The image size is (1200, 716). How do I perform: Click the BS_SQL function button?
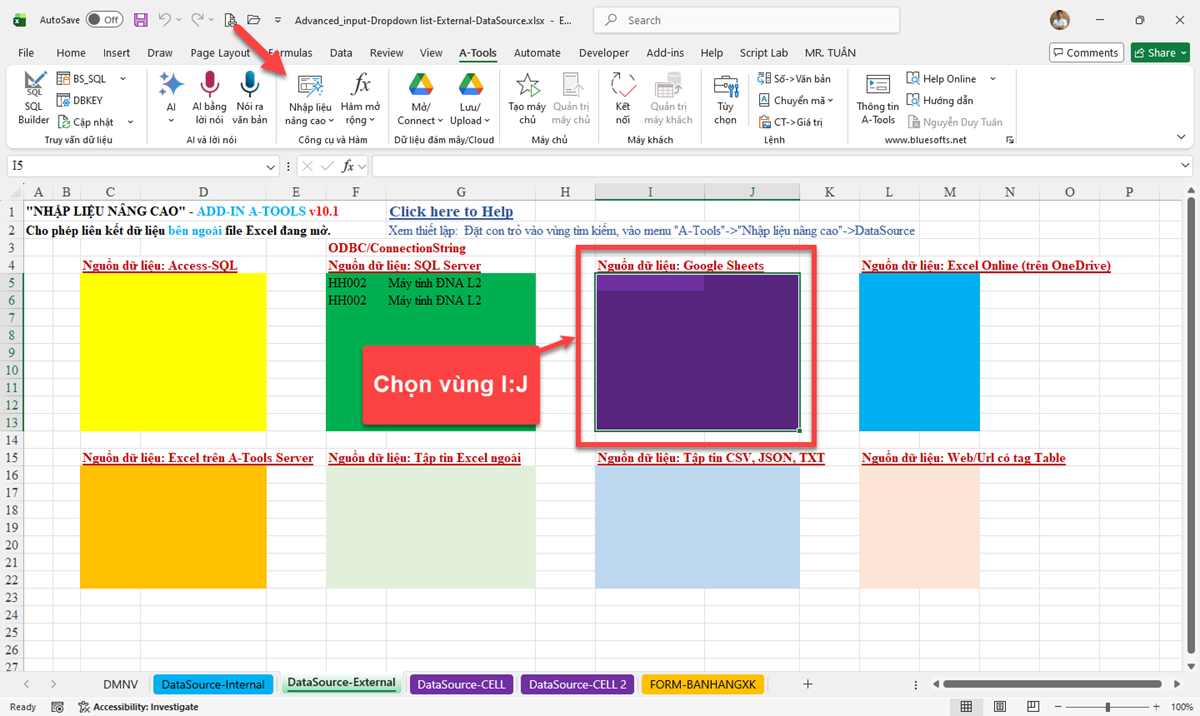(82, 78)
